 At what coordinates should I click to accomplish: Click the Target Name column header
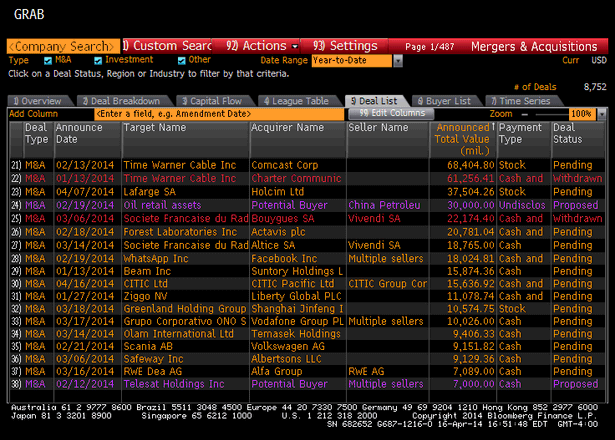pyautogui.click(x=186, y=139)
